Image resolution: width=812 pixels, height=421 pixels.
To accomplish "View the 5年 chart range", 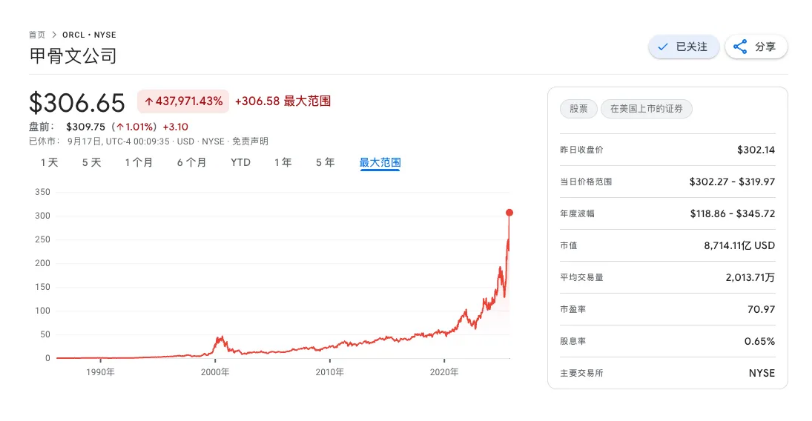I will [325, 162].
